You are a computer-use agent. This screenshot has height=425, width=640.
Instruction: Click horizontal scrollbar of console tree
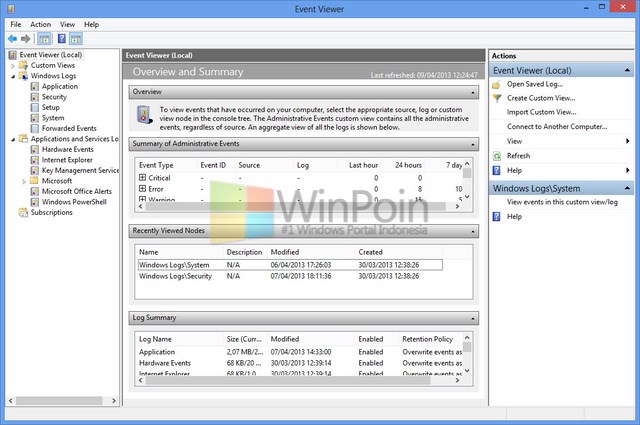coord(59,401)
